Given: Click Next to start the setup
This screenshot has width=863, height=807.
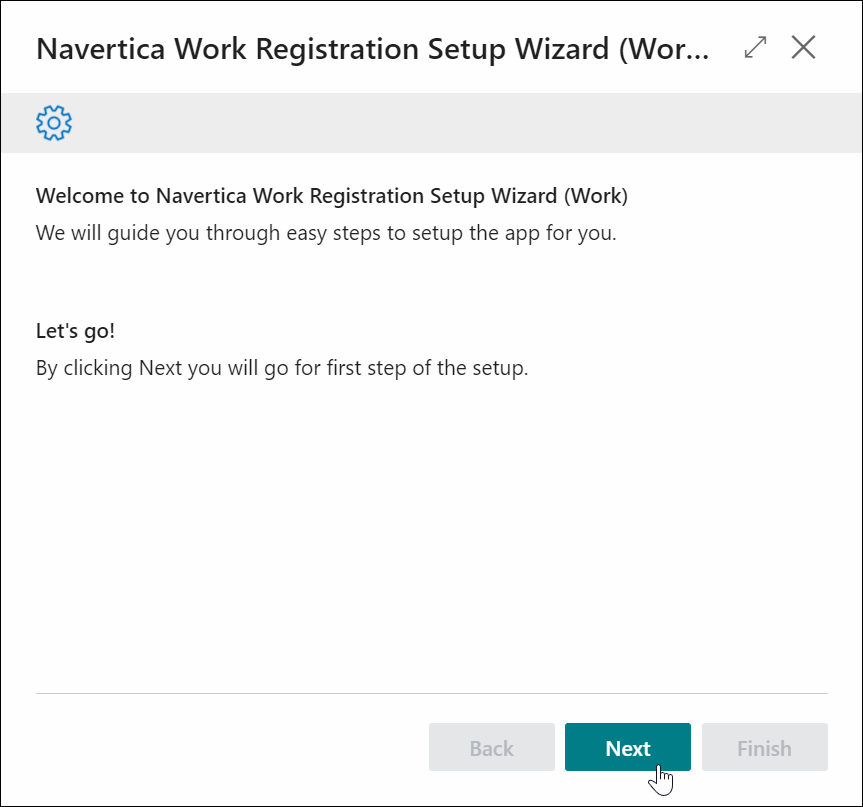Looking at the screenshot, I should [x=627, y=747].
